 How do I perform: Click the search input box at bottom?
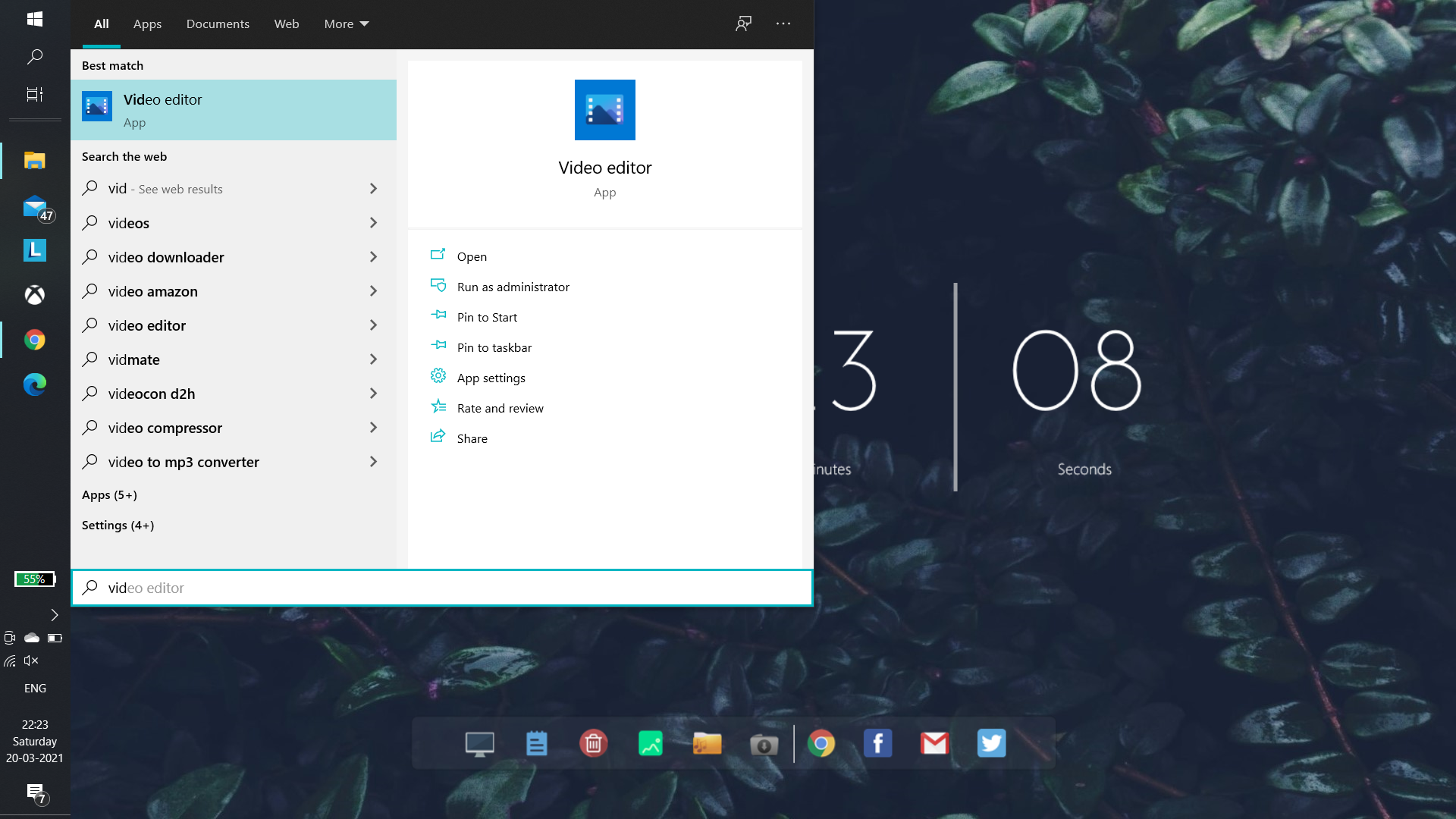[x=442, y=587]
